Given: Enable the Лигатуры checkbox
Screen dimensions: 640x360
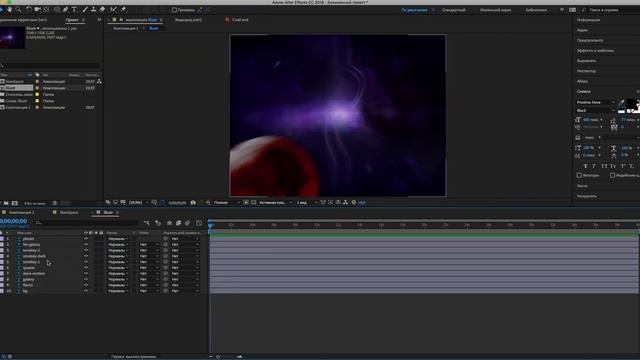Looking at the screenshot, I should 579,175.
